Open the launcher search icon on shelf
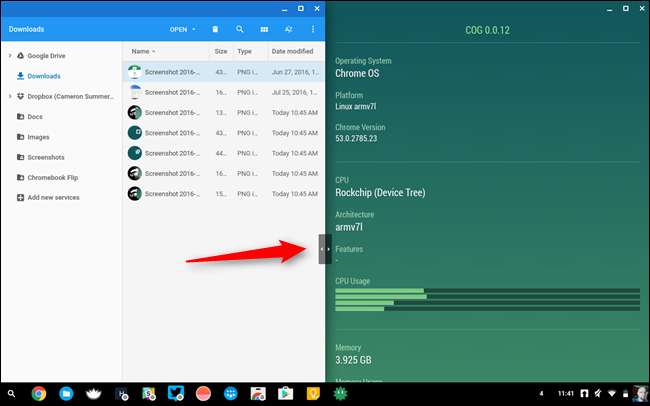 [x=12, y=394]
